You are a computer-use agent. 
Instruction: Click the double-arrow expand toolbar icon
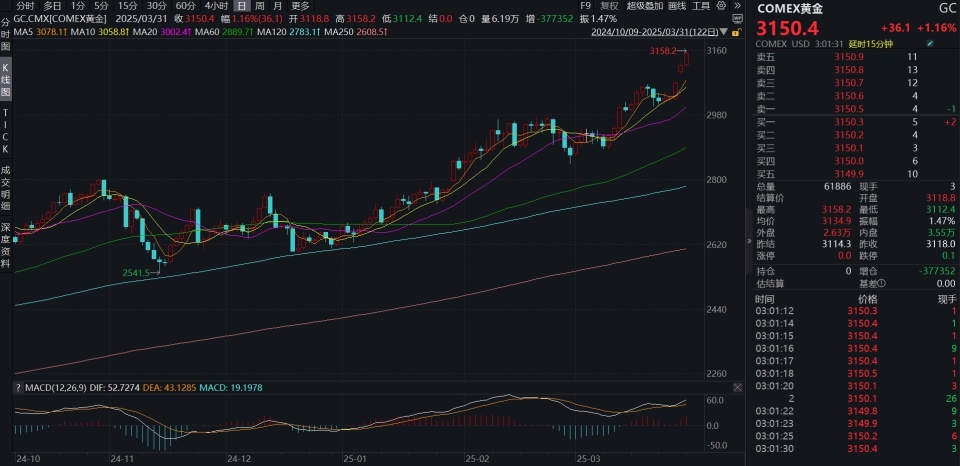(x=738, y=6)
